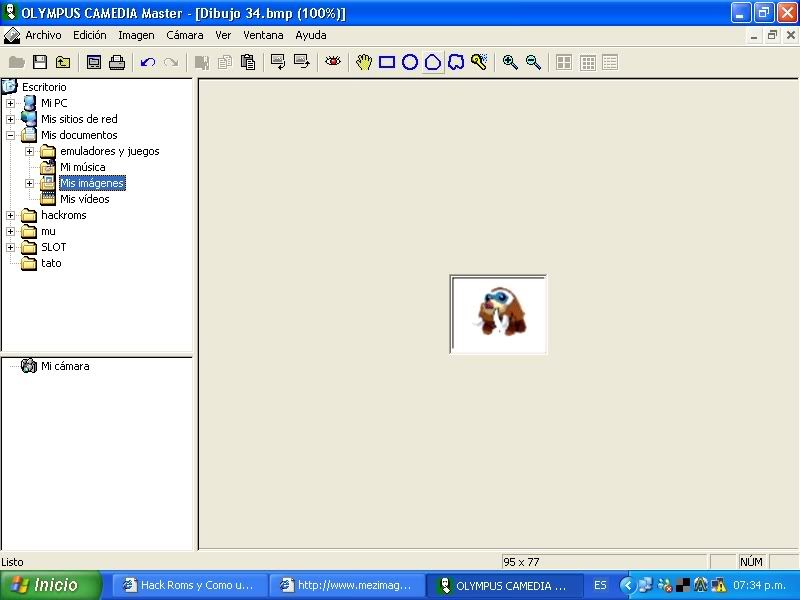Screen dimensions: 800x600
Task: Click the red-eye reduction icon
Action: tap(333, 62)
